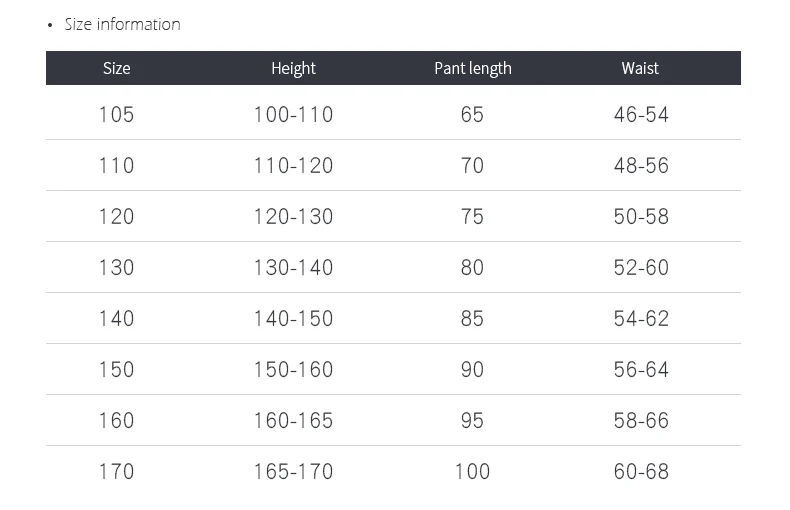
Task: Click the "Size information" heading text
Action: (x=122, y=24)
